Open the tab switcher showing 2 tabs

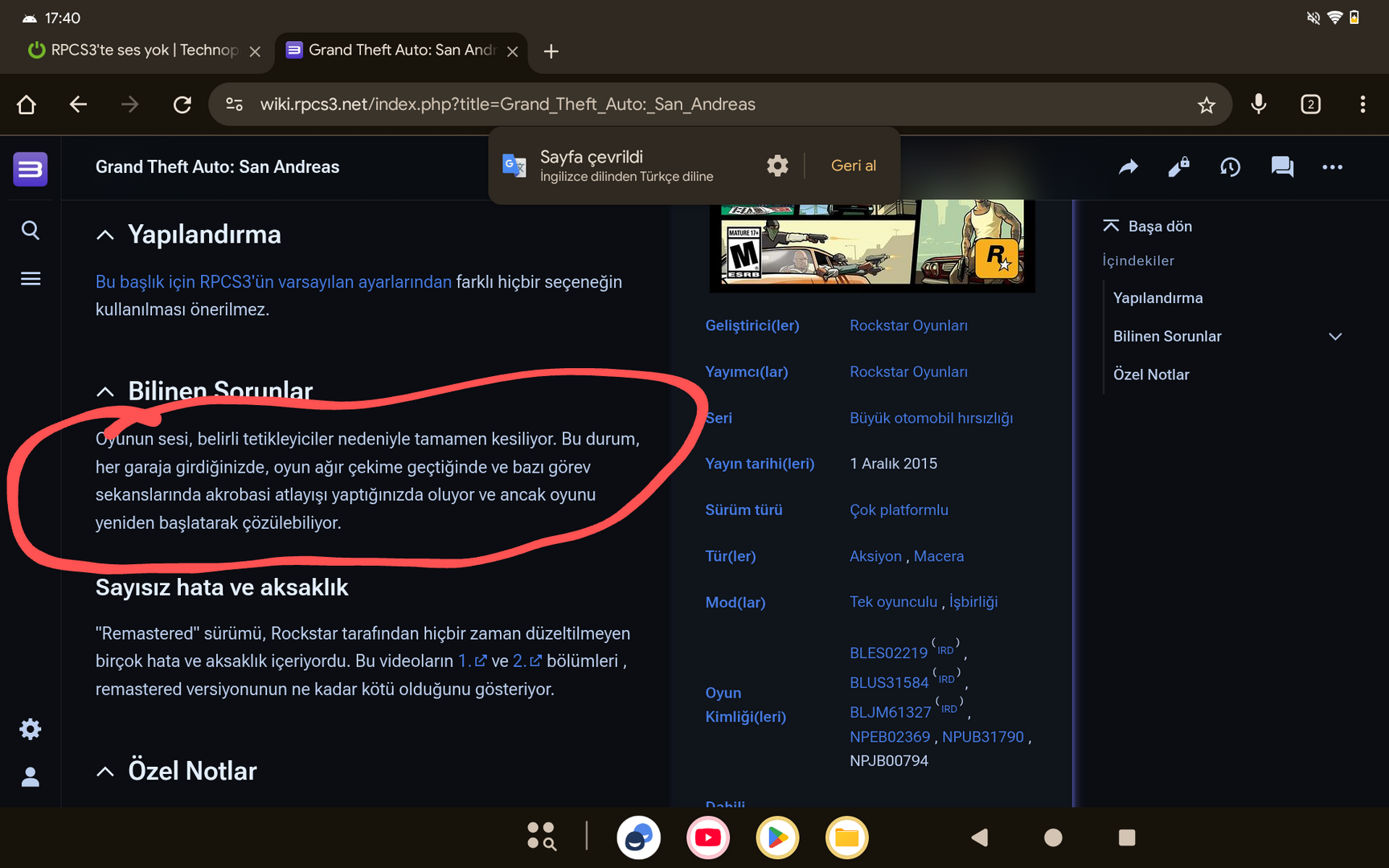point(1310,104)
